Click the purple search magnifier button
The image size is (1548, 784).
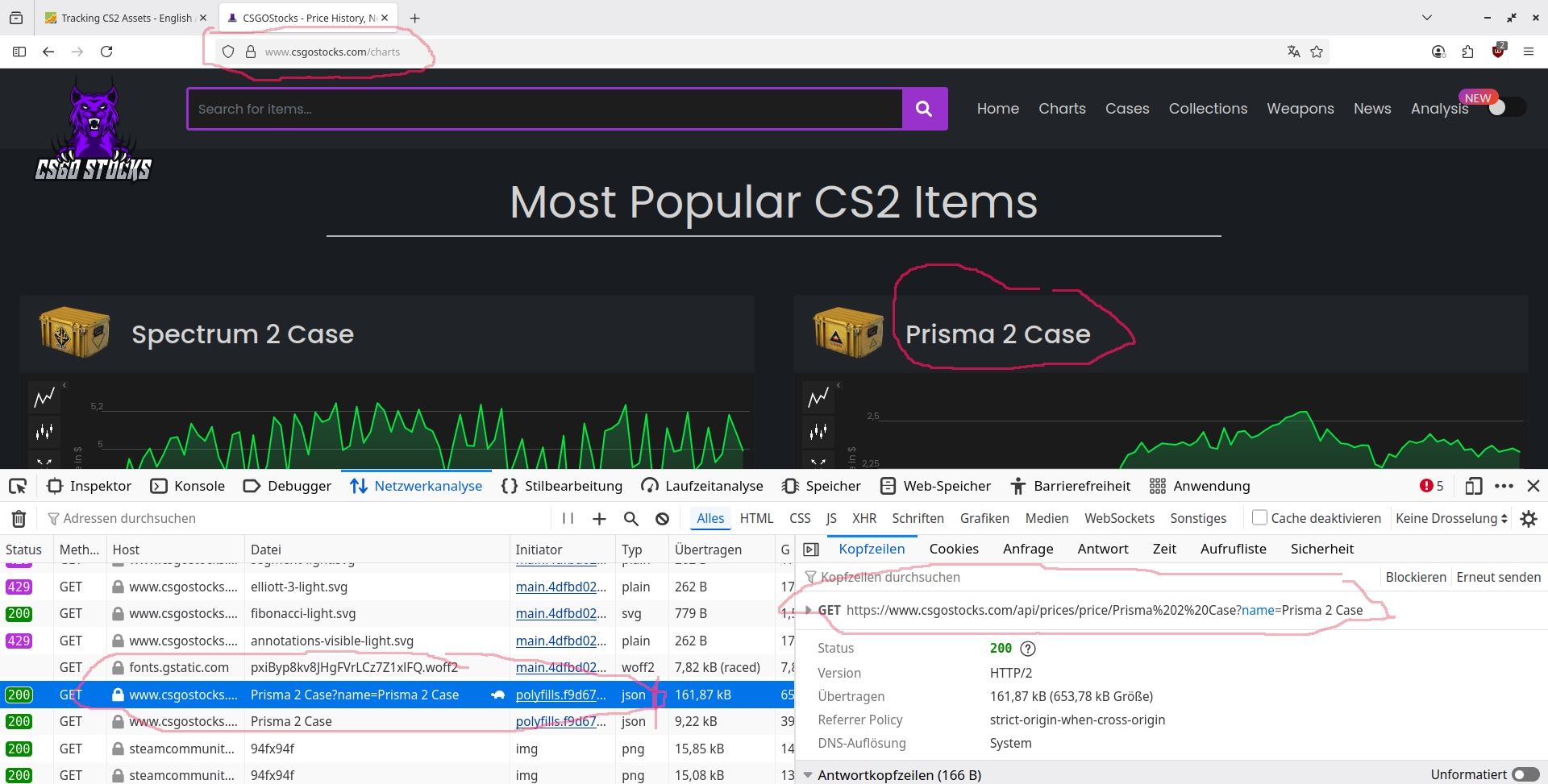(x=924, y=109)
